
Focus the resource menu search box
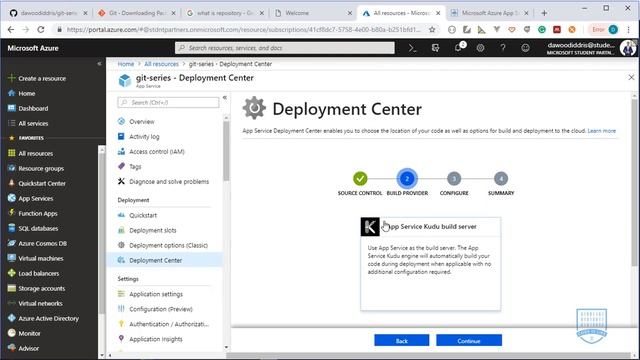click(168, 102)
